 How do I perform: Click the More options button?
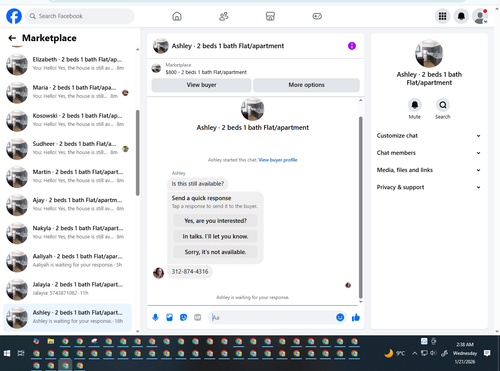(306, 85)
